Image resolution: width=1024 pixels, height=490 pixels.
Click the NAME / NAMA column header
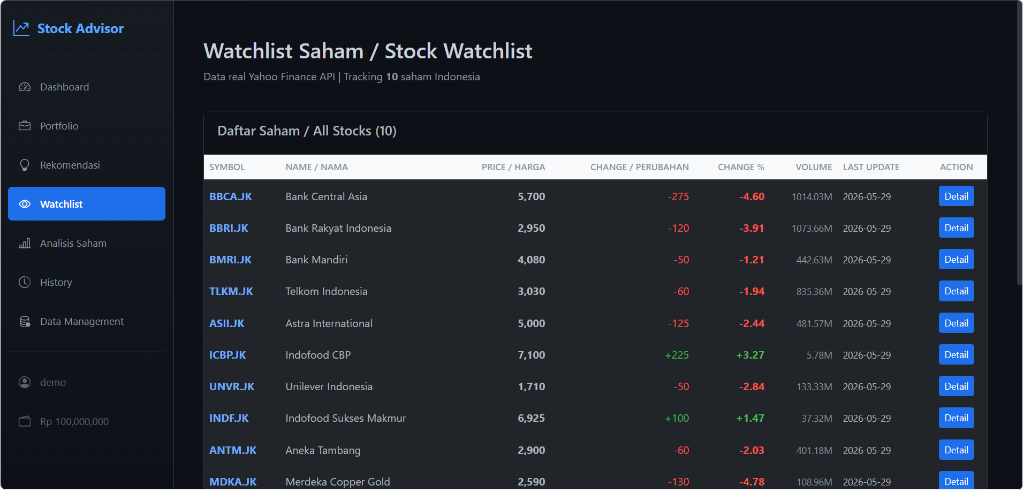pos(317,167)
